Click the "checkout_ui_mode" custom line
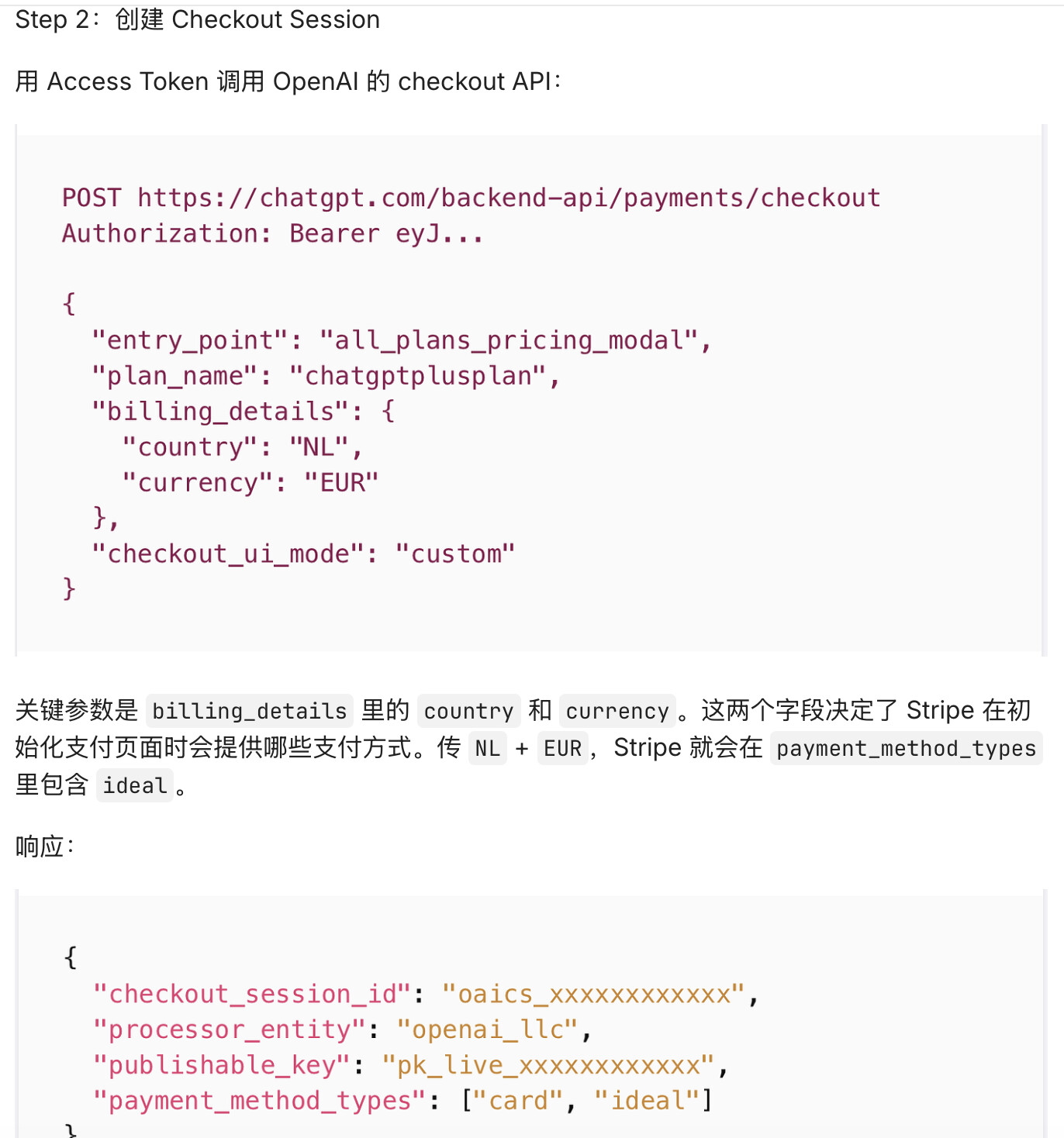Viewport: 1064px width, 1138px height. (303, 554)
